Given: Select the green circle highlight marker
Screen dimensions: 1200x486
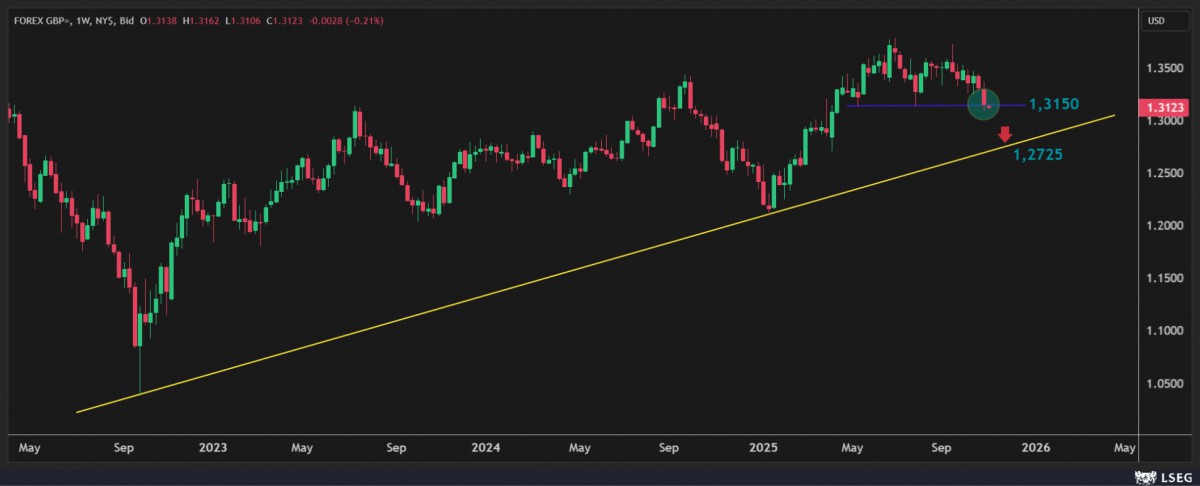Looking at the screenshot, I should tap(984, 103).
